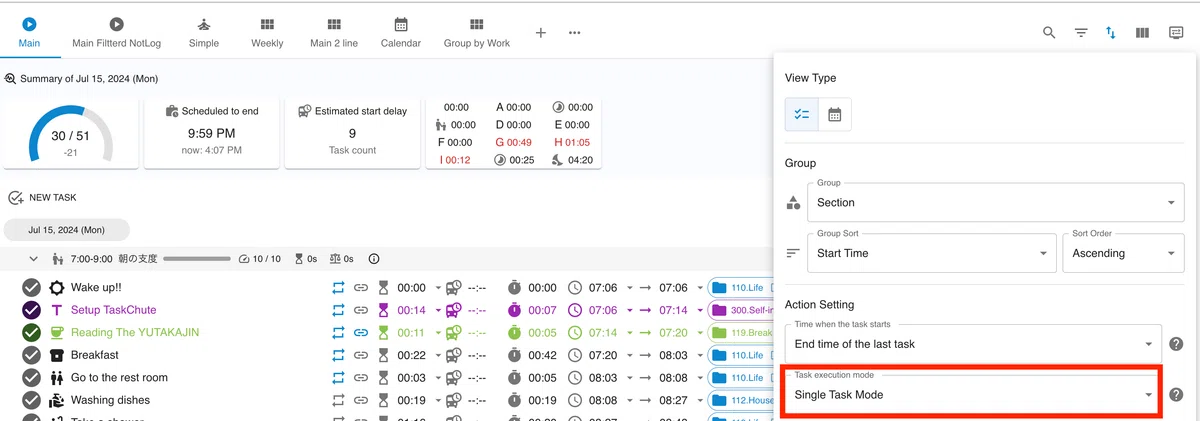Click the clock icon on the Go to the rest room row
Viewport: 1200px width, 421px height.
point(575,377)
